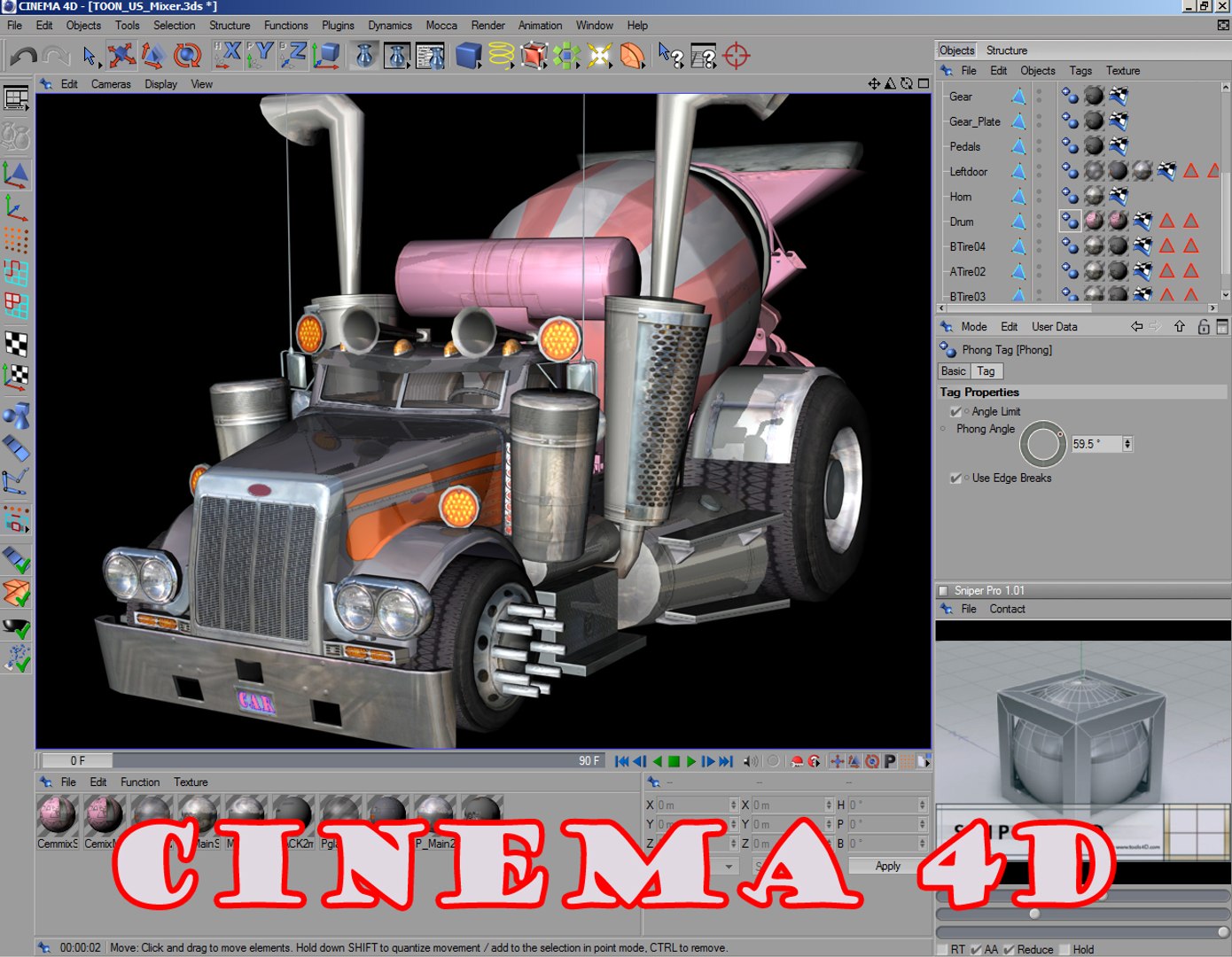Jump to the start of the animation
Image resolution: width=1232 pixels, height=957 pixels.
point(621,761)
